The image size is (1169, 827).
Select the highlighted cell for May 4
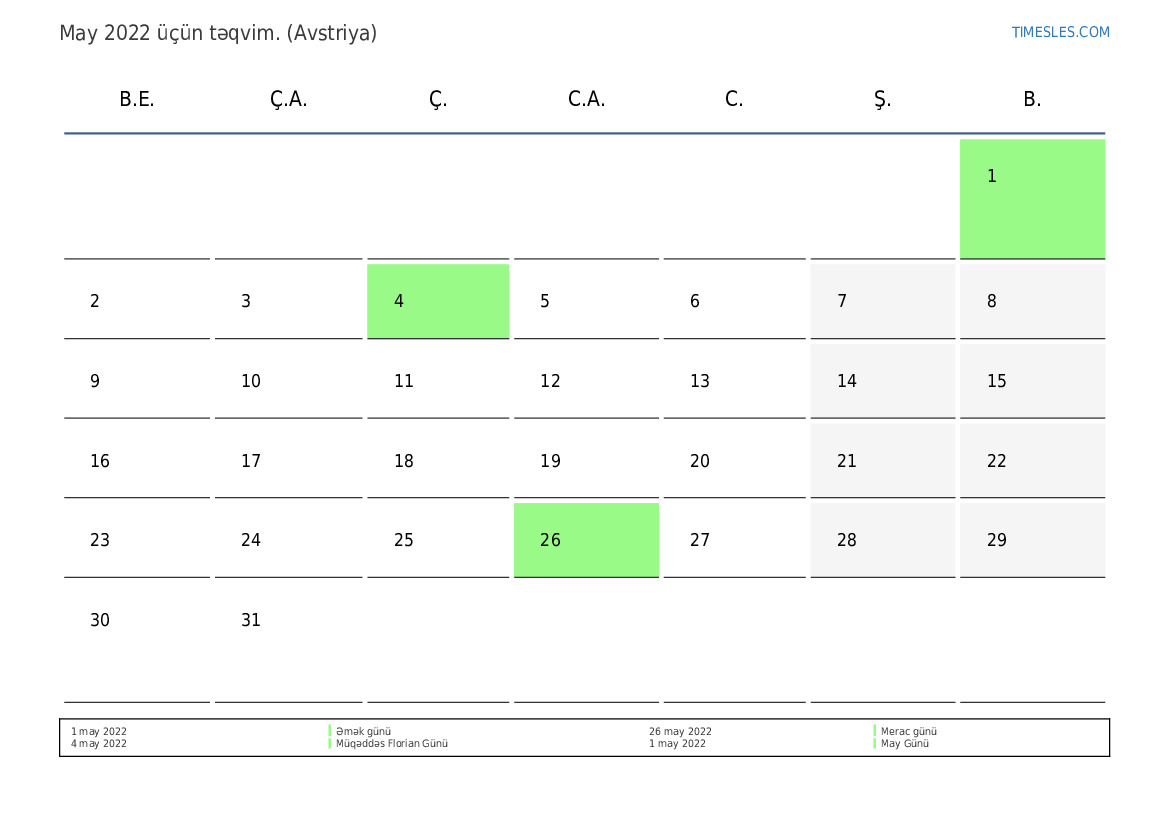pos(438,301)
